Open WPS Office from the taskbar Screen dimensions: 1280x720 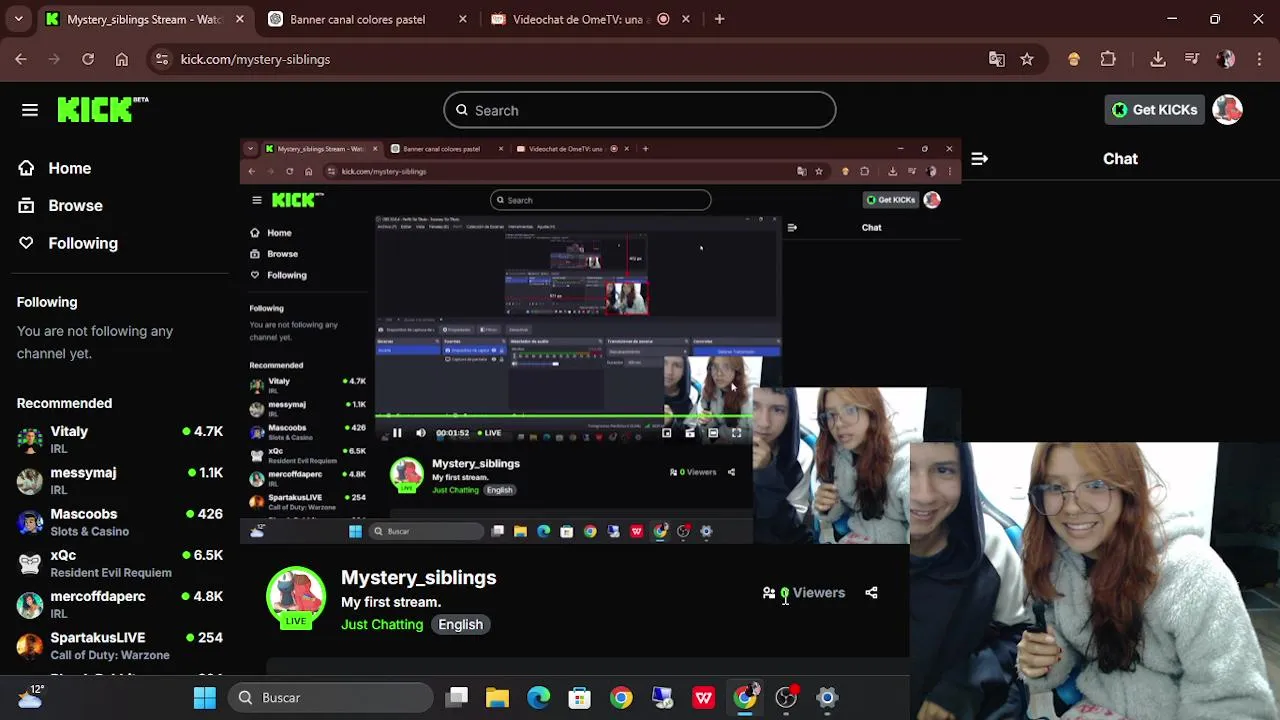point(704,697)
